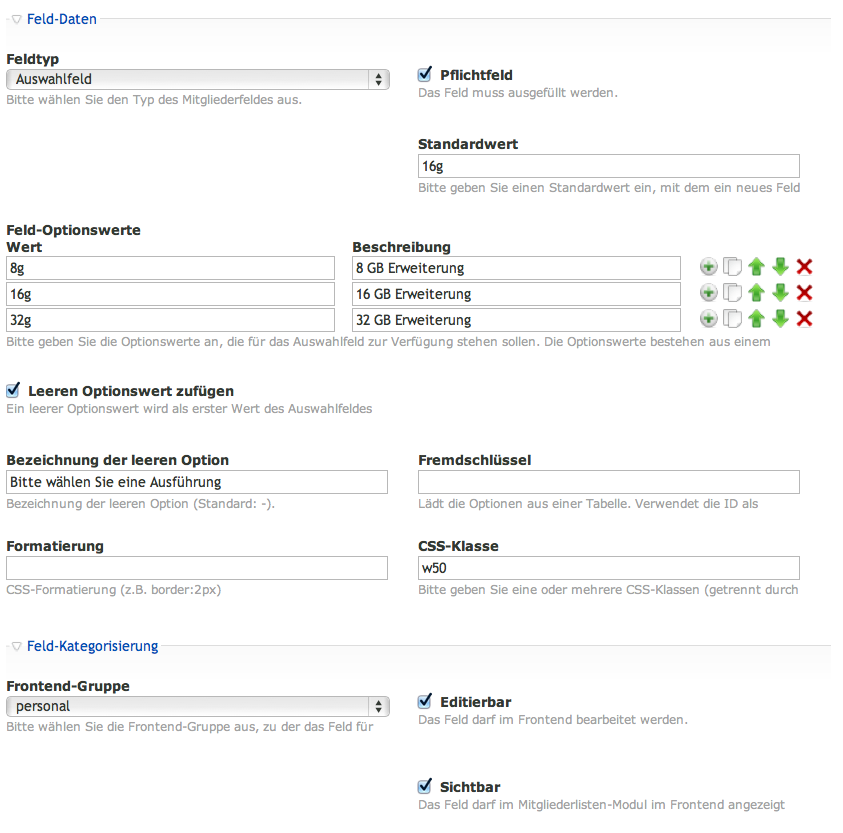Duplicate the 32g option row
The image size is (843, 833).
click(x=732, y=319)
